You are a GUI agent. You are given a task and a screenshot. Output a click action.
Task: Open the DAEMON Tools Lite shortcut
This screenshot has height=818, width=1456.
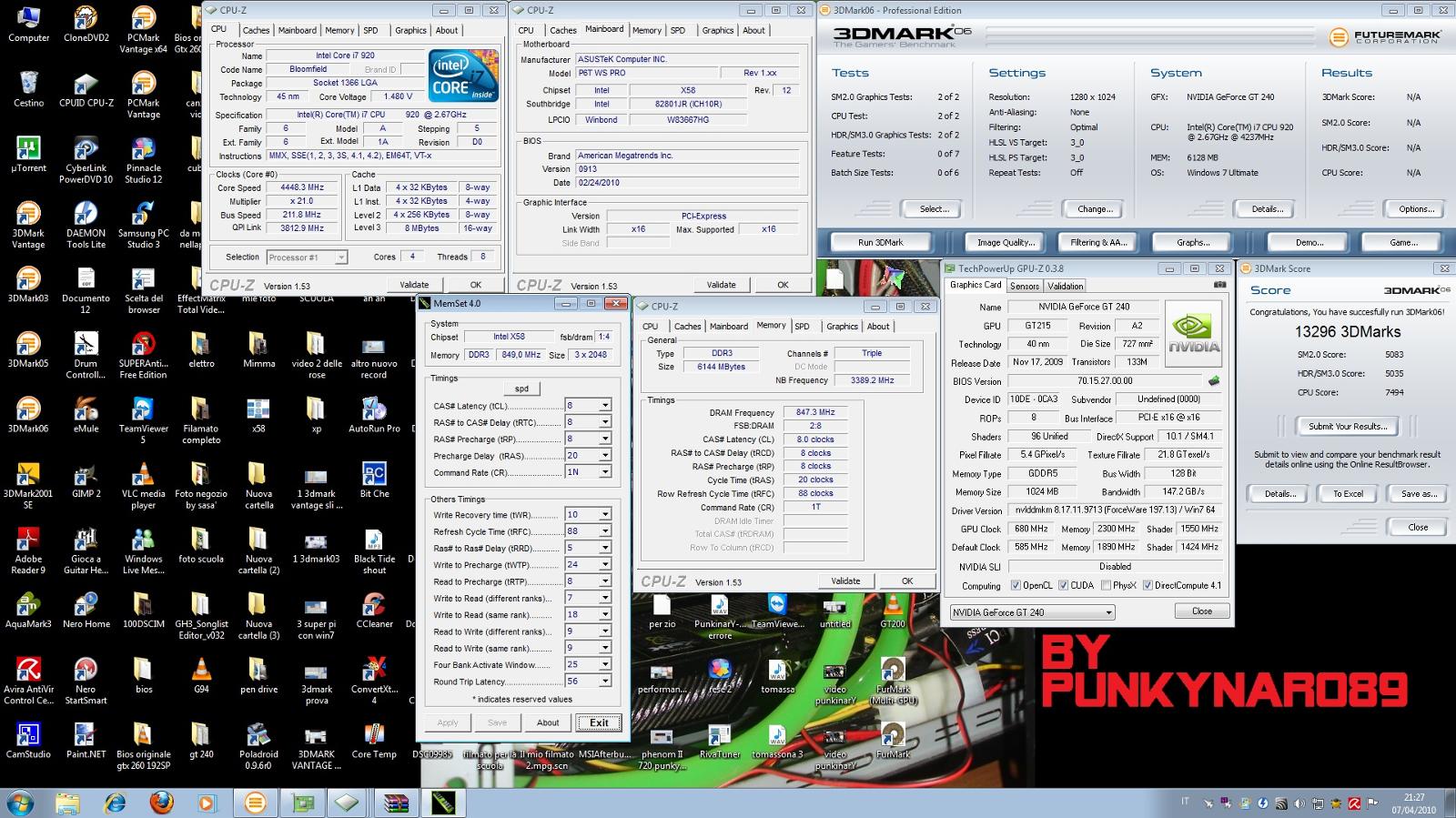point(86,227)
